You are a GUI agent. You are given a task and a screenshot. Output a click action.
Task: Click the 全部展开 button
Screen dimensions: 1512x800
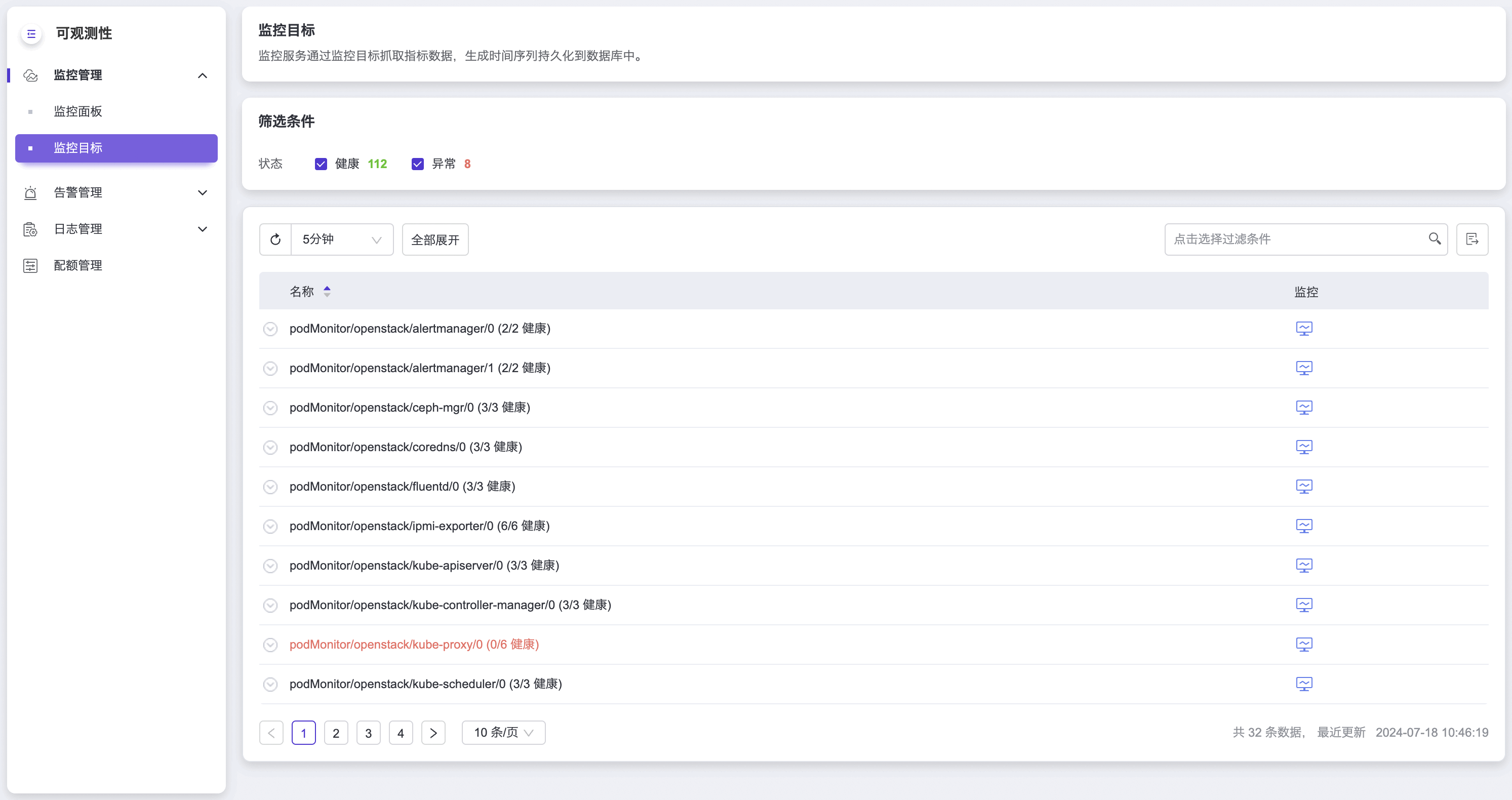pyautogui.click(x=435, y=239)
